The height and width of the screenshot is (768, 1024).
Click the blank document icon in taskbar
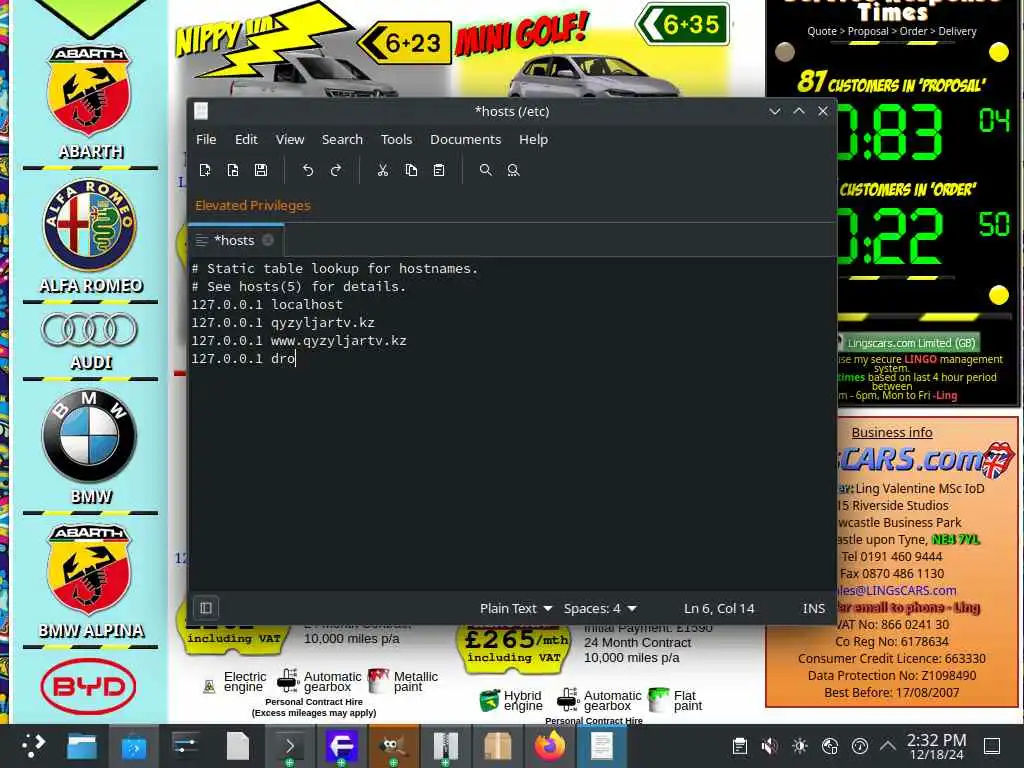click(237, 745)
